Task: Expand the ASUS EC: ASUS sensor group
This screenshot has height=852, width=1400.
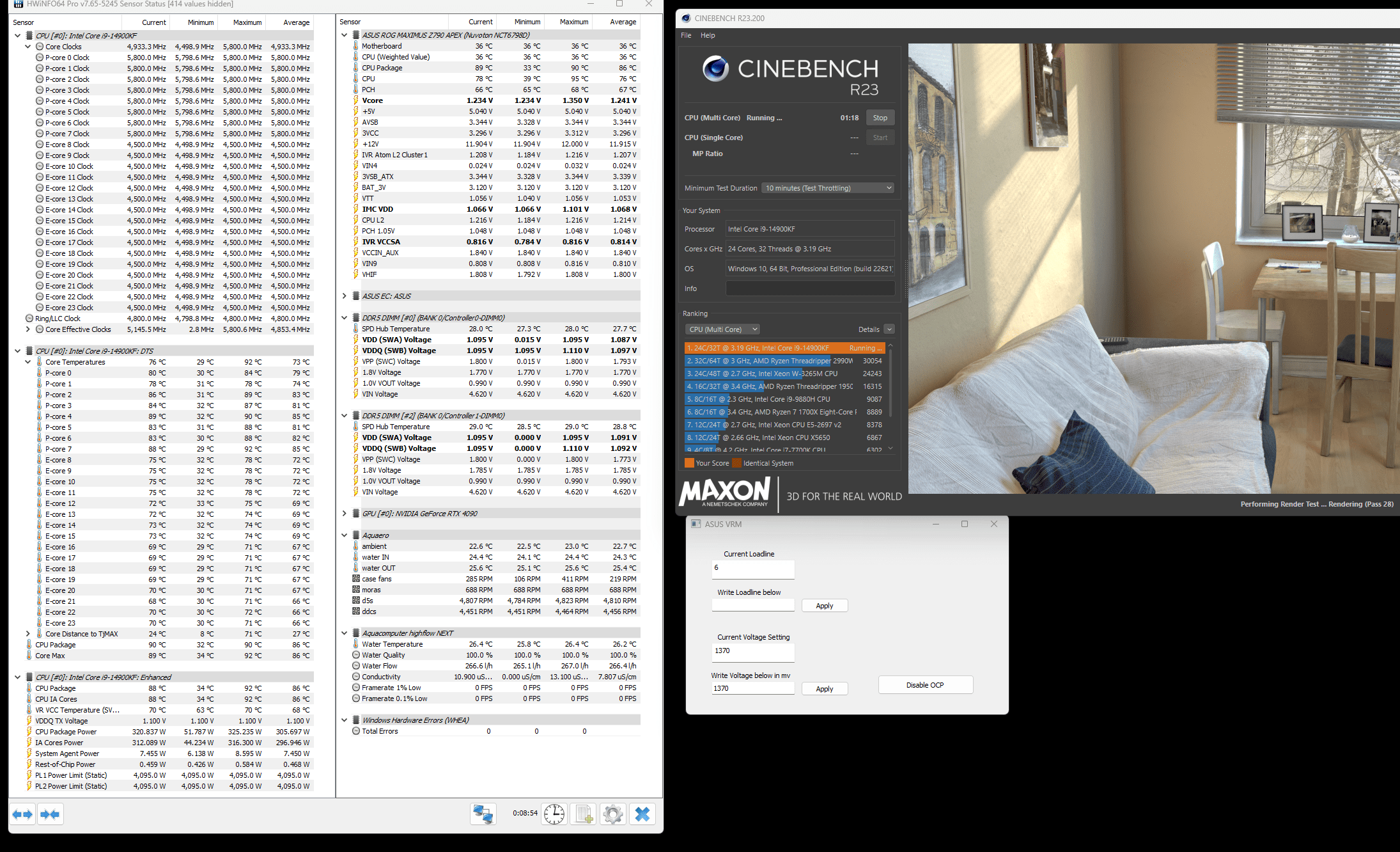Action: (x=345, y=296)
